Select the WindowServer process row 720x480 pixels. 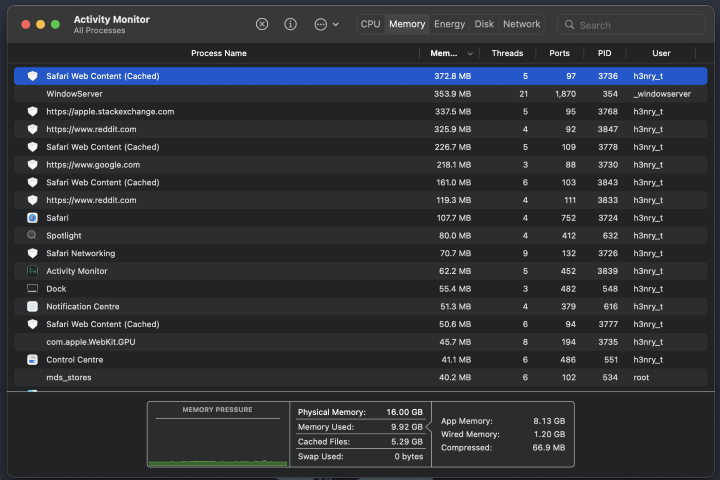[x=360, y=94]
